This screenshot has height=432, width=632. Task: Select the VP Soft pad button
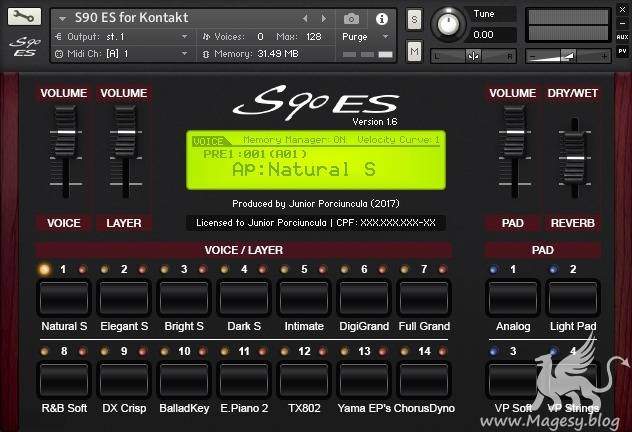point(513,380)
